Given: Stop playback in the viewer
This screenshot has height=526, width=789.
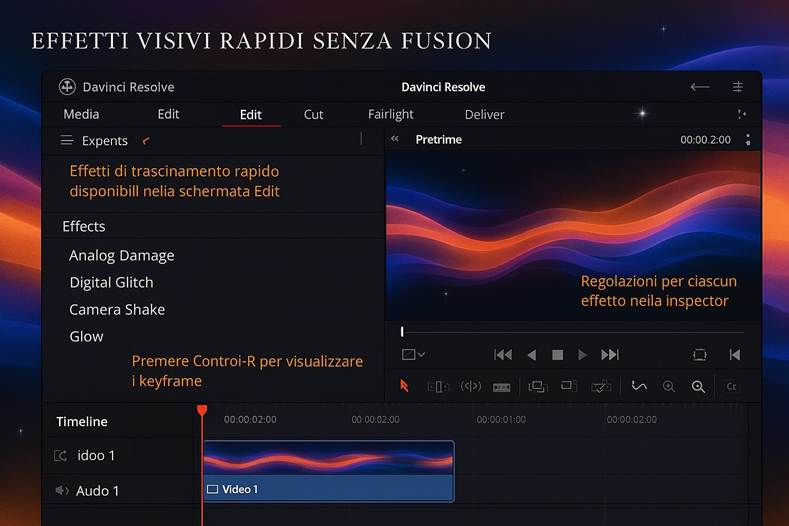Looking at the screenshot, I should coord(558,355).
